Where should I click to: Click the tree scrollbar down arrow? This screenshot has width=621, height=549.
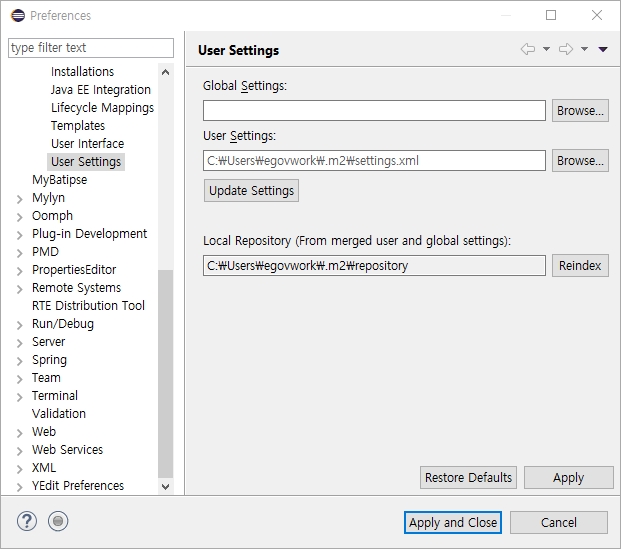pyautogui.click(x=166, y=486)
